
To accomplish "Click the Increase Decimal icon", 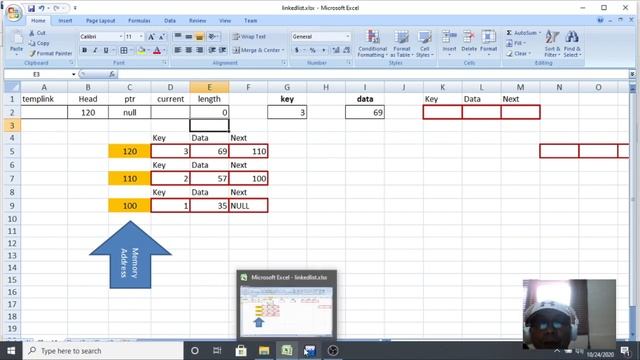I will coord(336,50).
